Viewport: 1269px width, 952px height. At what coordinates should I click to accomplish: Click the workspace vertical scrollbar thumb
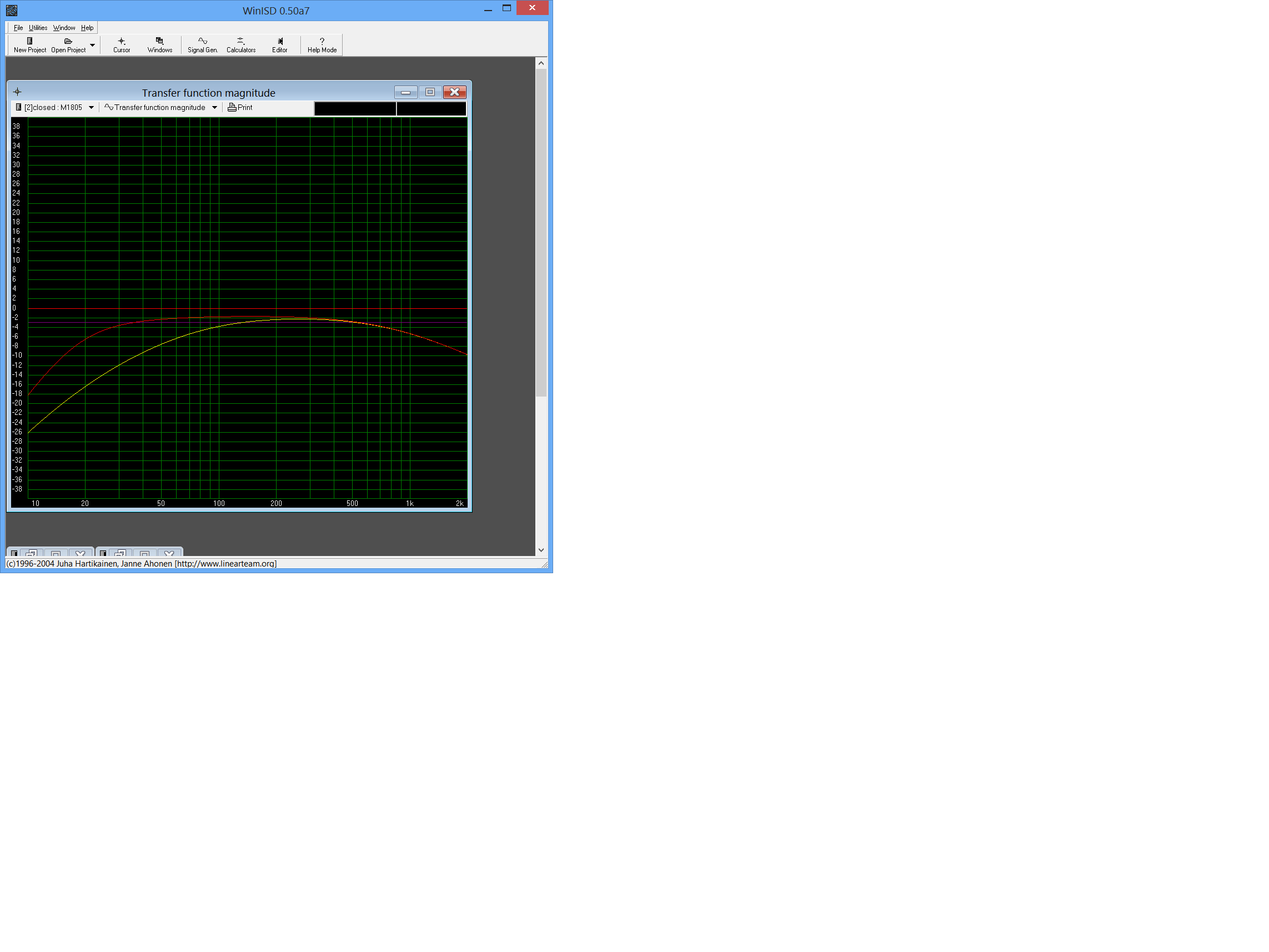541,232
